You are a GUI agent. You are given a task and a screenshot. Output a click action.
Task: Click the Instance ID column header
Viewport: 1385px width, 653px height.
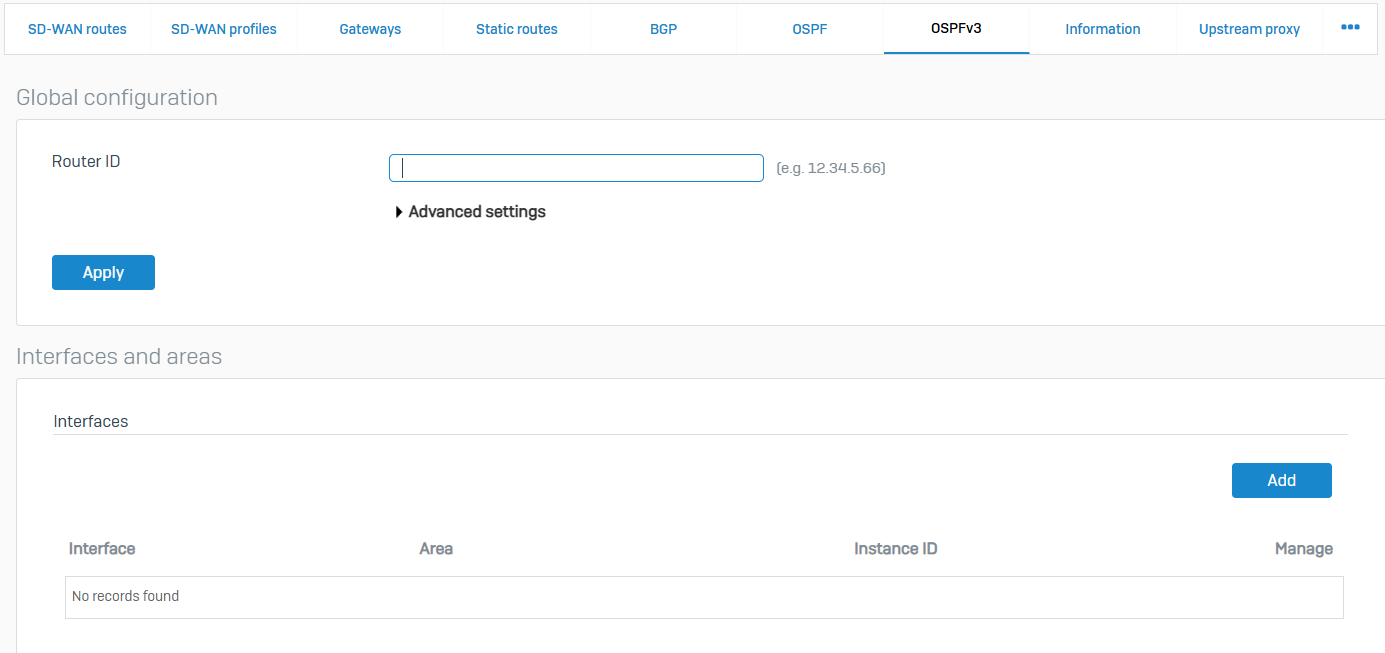click(x=895, y=549)
